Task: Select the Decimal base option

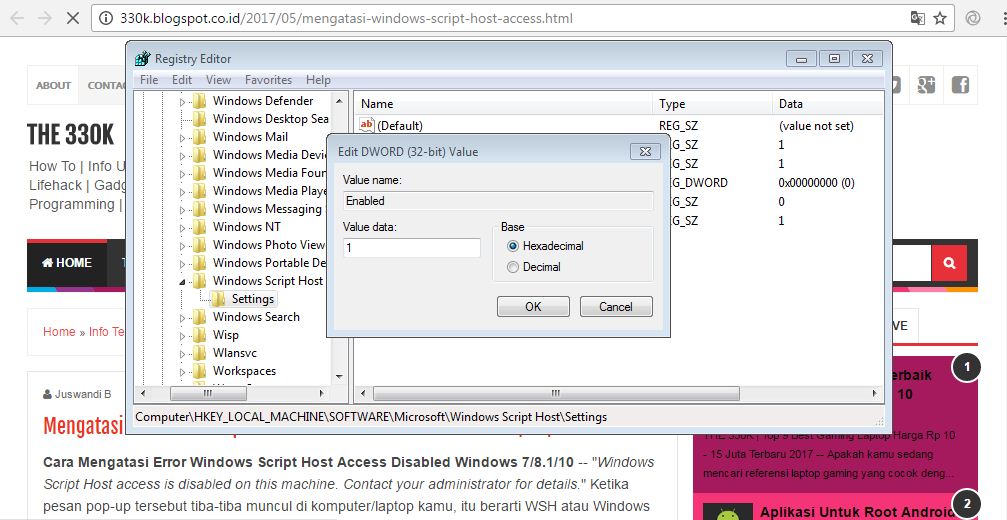Action: (x=512, y=267)
